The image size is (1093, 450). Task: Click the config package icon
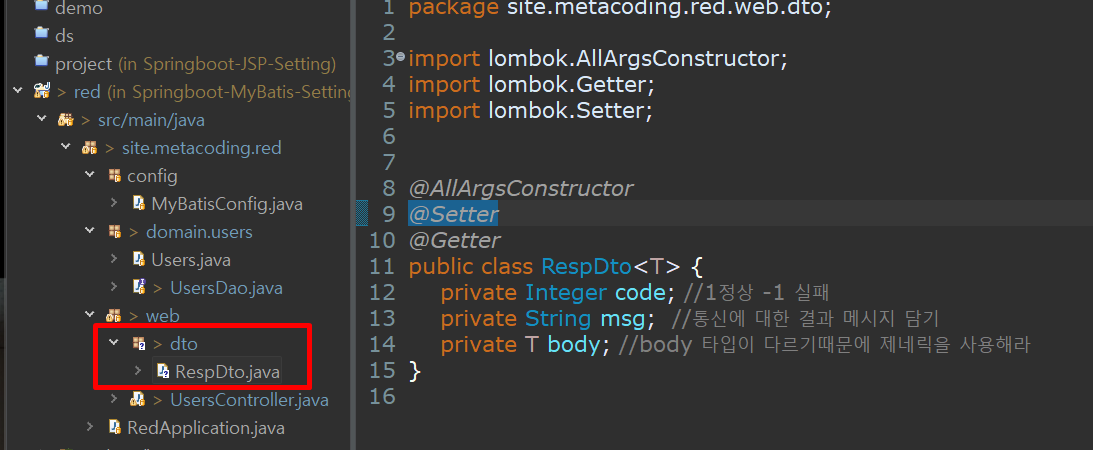coord(115,176)
